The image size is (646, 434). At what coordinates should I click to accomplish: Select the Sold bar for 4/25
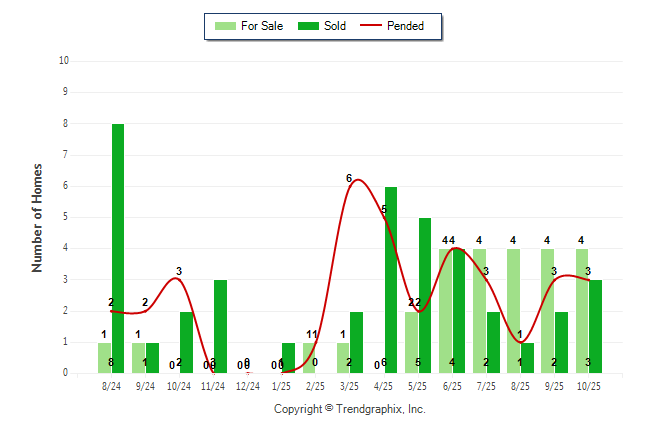coord(391,280)
